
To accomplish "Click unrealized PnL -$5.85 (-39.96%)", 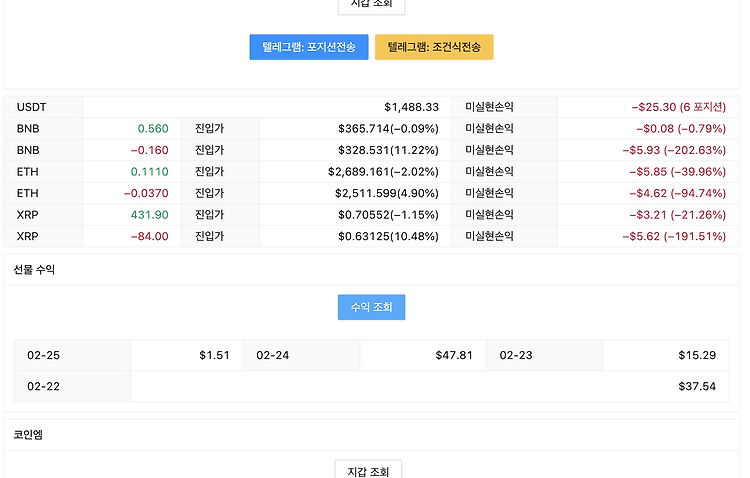I will [677, 172].
